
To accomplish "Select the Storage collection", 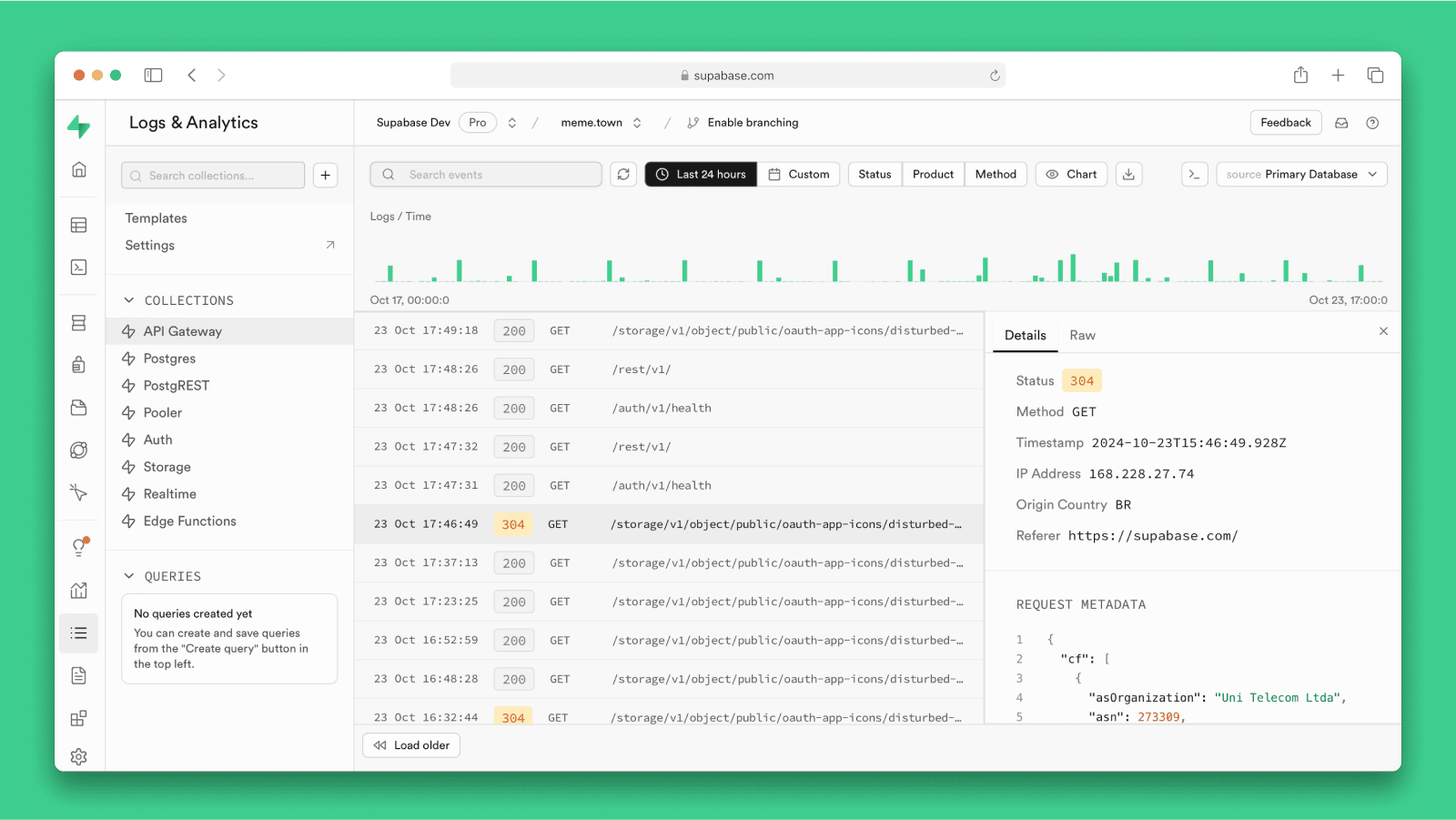I will (x=229, y=467).
